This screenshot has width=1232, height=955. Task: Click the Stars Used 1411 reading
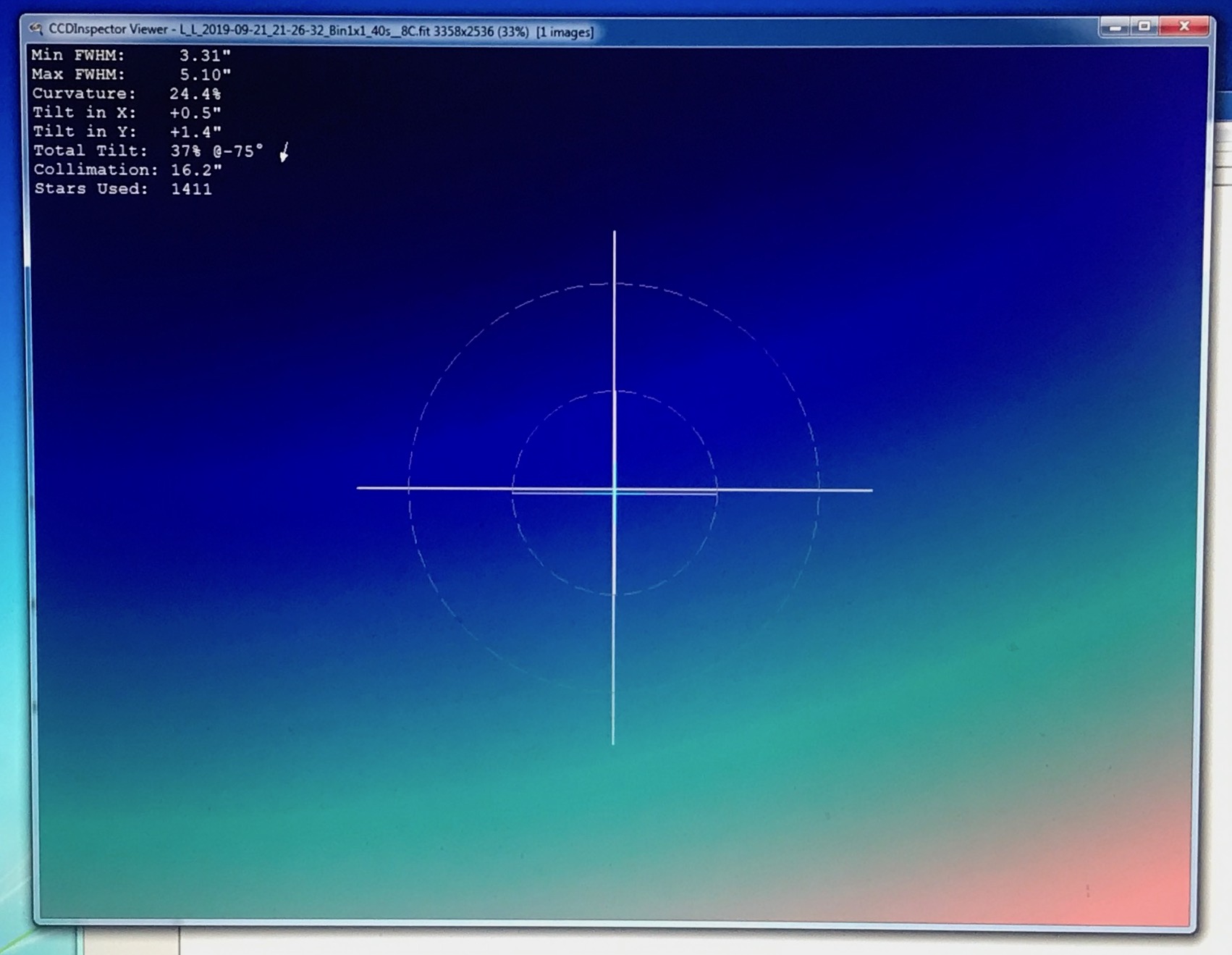191,189
